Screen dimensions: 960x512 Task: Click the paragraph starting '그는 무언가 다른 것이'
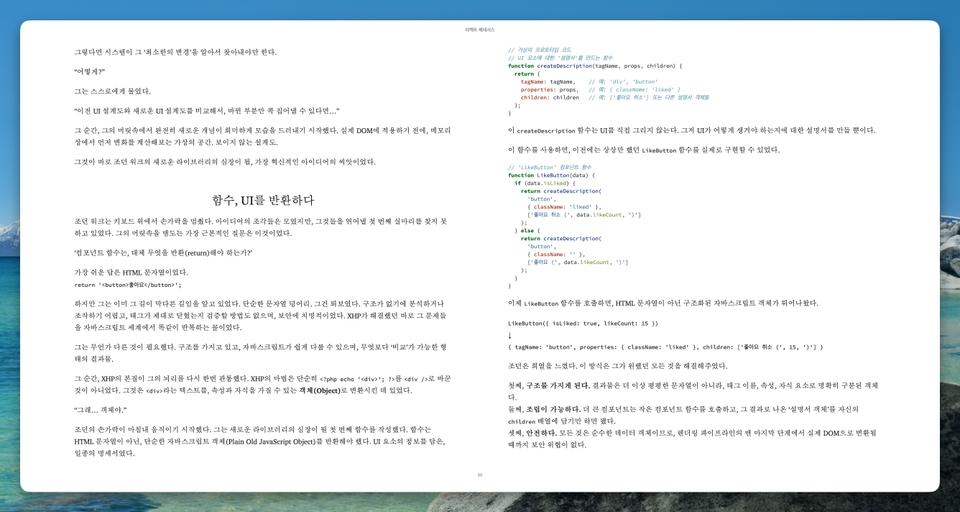click(x=261, y=353)
